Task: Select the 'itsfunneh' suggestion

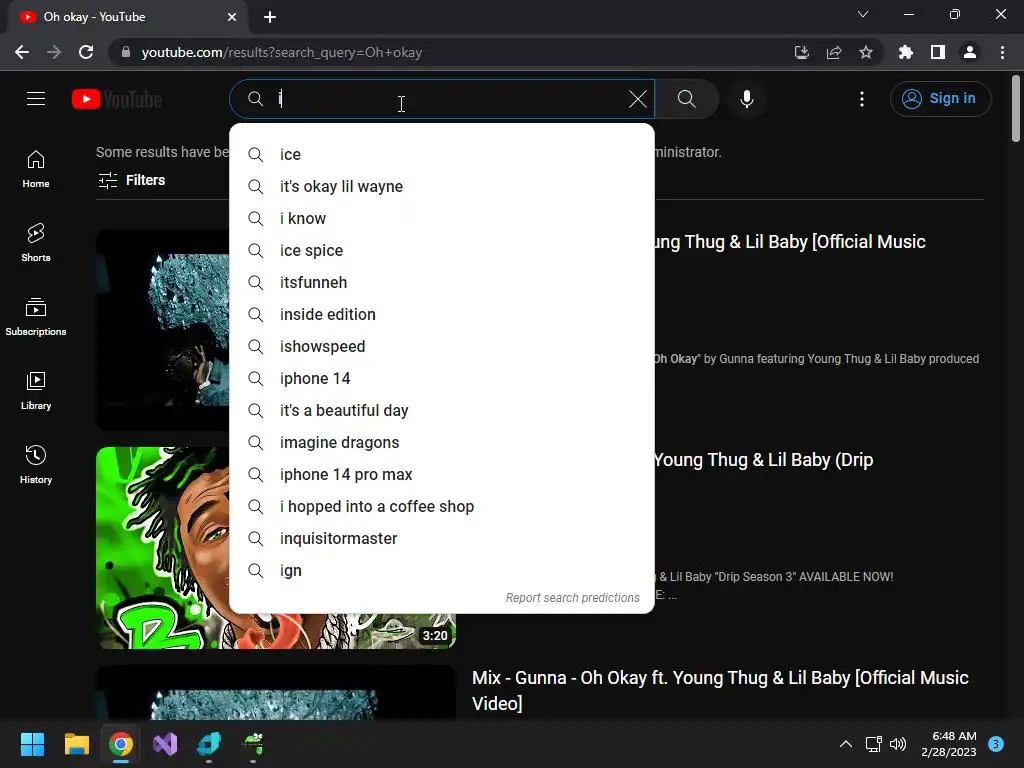Action: 442,283
